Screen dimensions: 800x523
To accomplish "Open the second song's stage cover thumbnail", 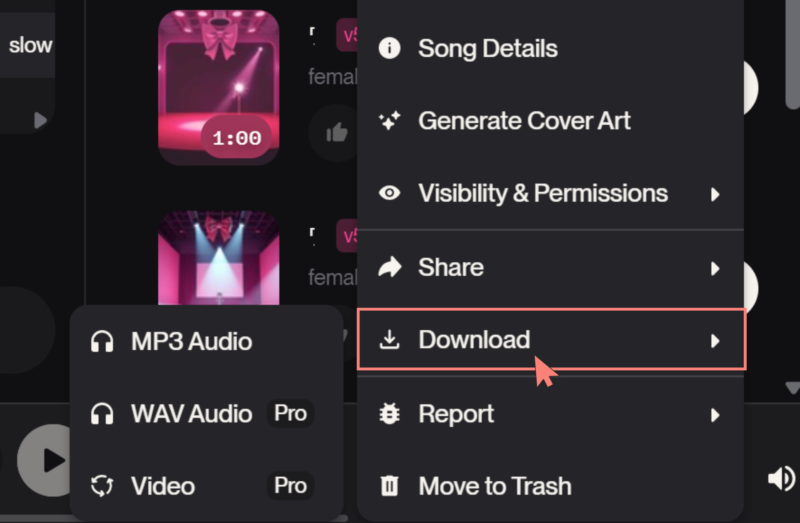I will [218, 260].
